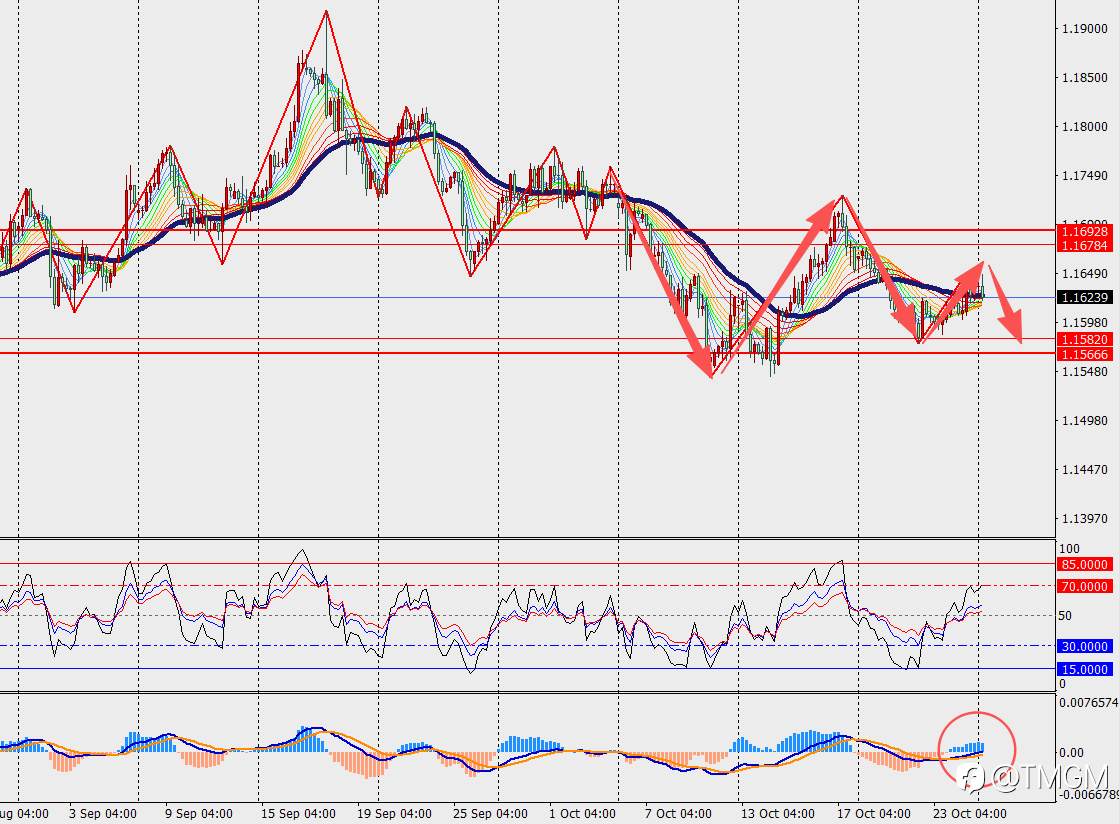Click the red circle on MACD histogram
The height and width of the screenshot is (824, 1120).
[976, 749]
